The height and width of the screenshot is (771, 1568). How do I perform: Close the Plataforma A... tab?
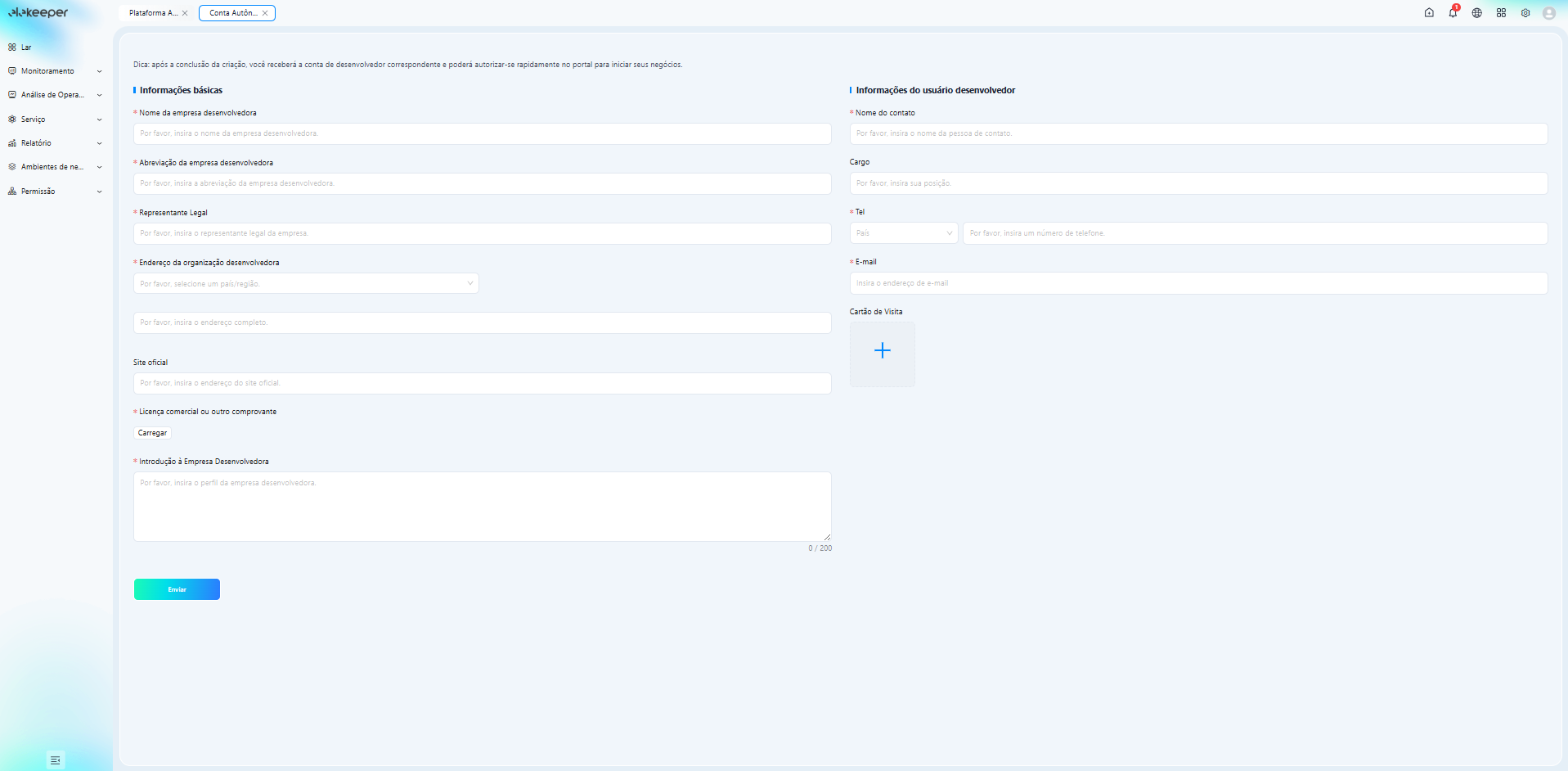coord(185,13)
